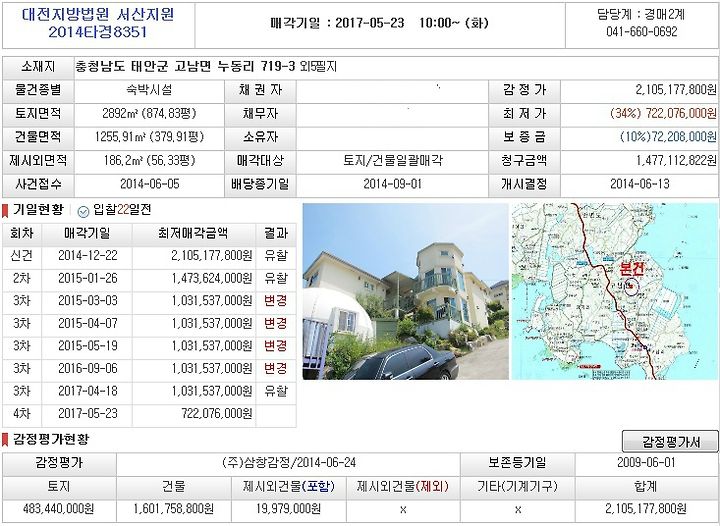Click case filing date 2014-06-05

pyautogui.click(x=150, y=184)
